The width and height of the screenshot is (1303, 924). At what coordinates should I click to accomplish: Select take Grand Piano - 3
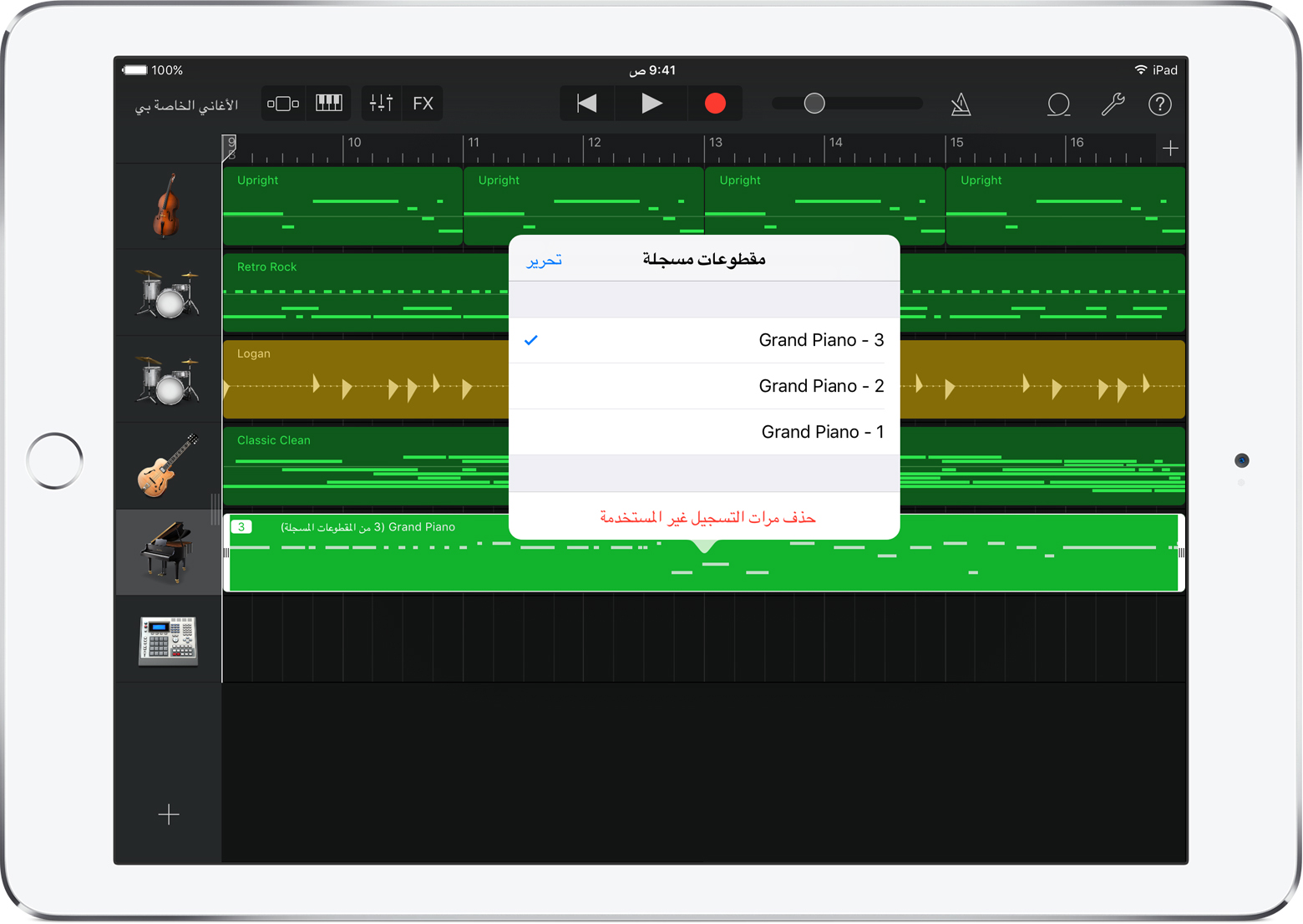(703, 340)
